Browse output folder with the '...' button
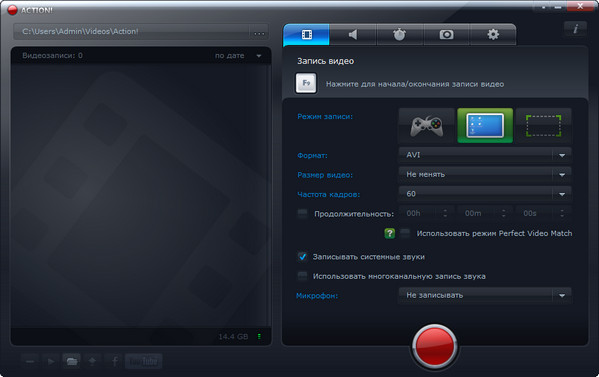 259,33
